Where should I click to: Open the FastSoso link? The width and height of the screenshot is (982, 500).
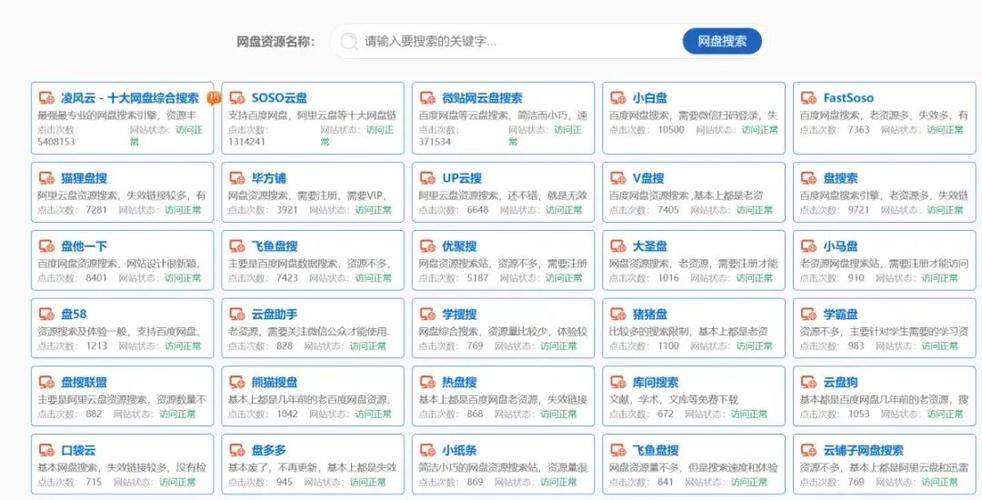[848, 98]
